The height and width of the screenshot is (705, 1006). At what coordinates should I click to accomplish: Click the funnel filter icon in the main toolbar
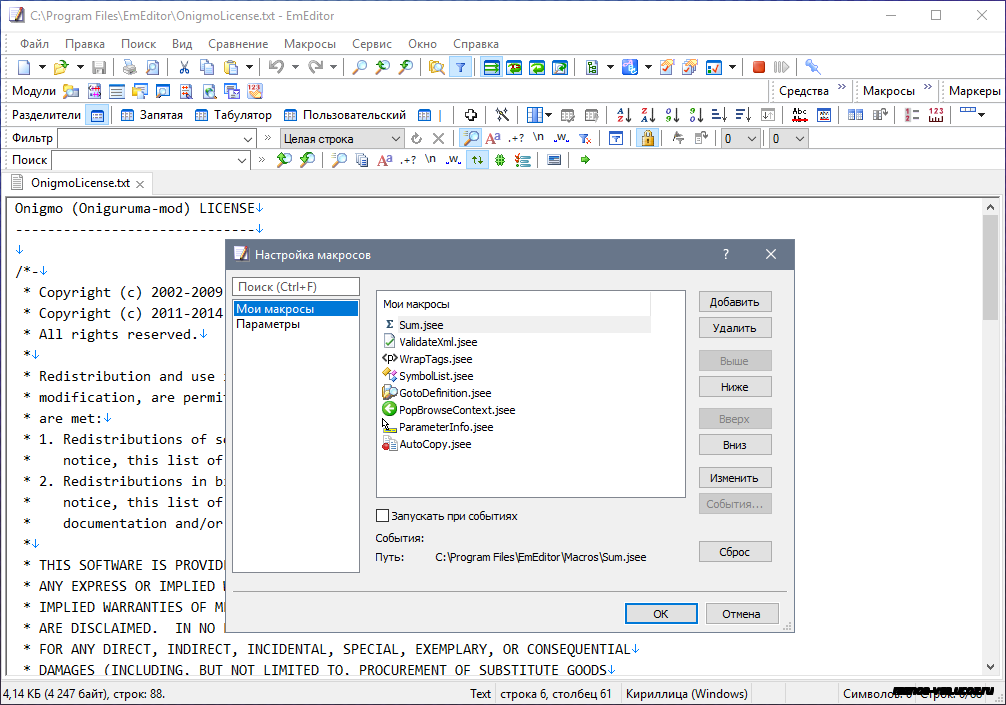[x=461, y=67]
